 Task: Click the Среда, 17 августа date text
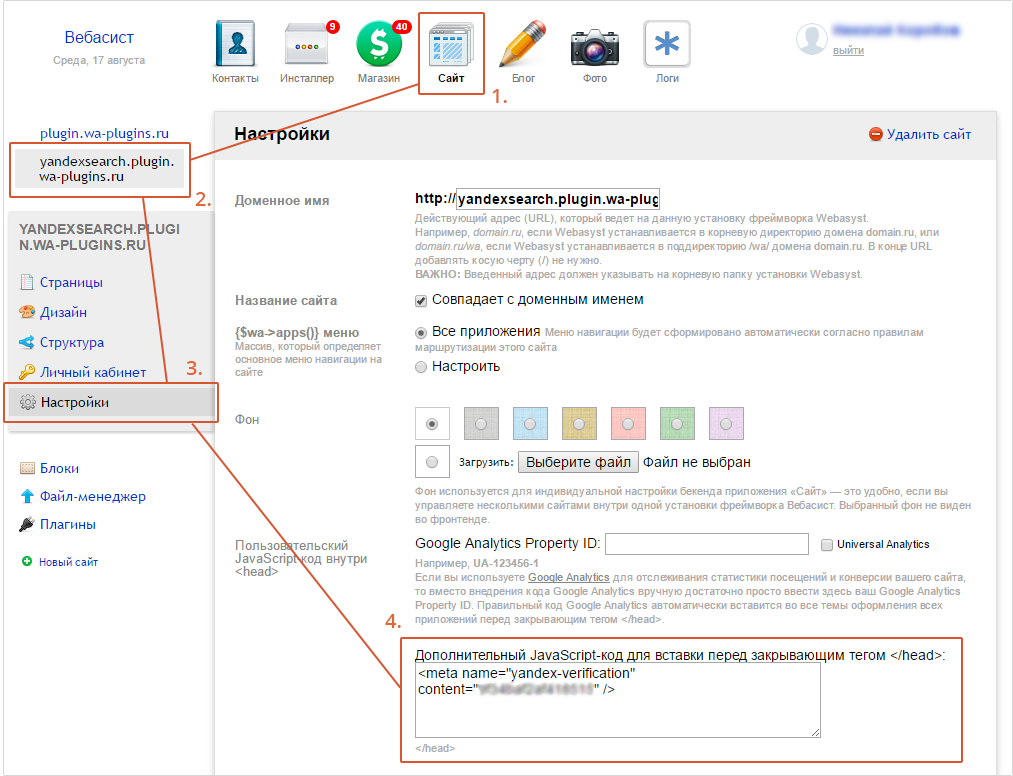pos(99,60)
